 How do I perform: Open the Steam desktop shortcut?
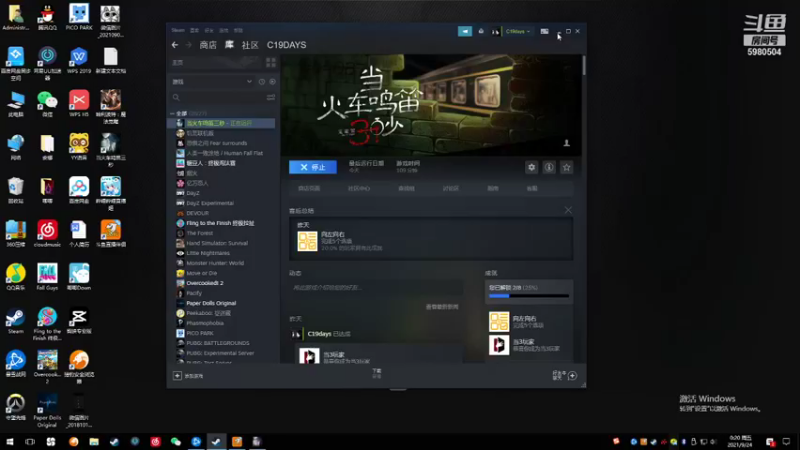click(x=15, y=321)
